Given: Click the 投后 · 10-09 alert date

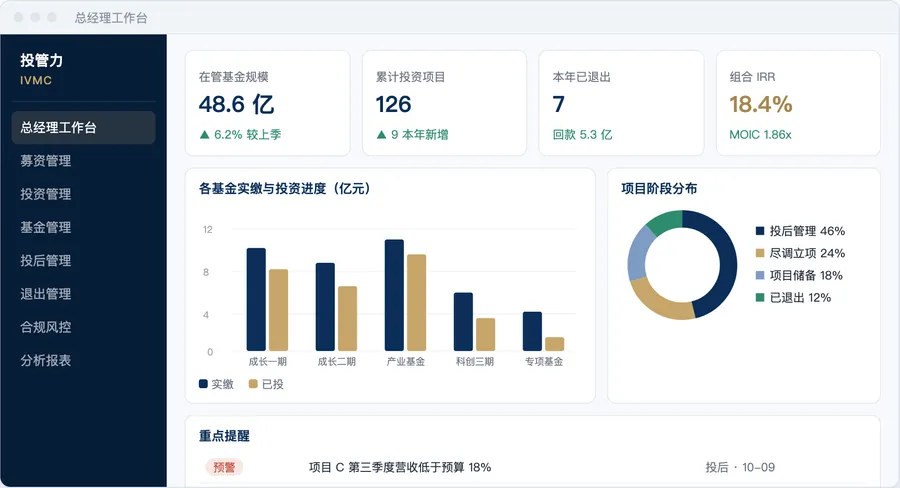Looking at the screenshot, I should 740,467.
